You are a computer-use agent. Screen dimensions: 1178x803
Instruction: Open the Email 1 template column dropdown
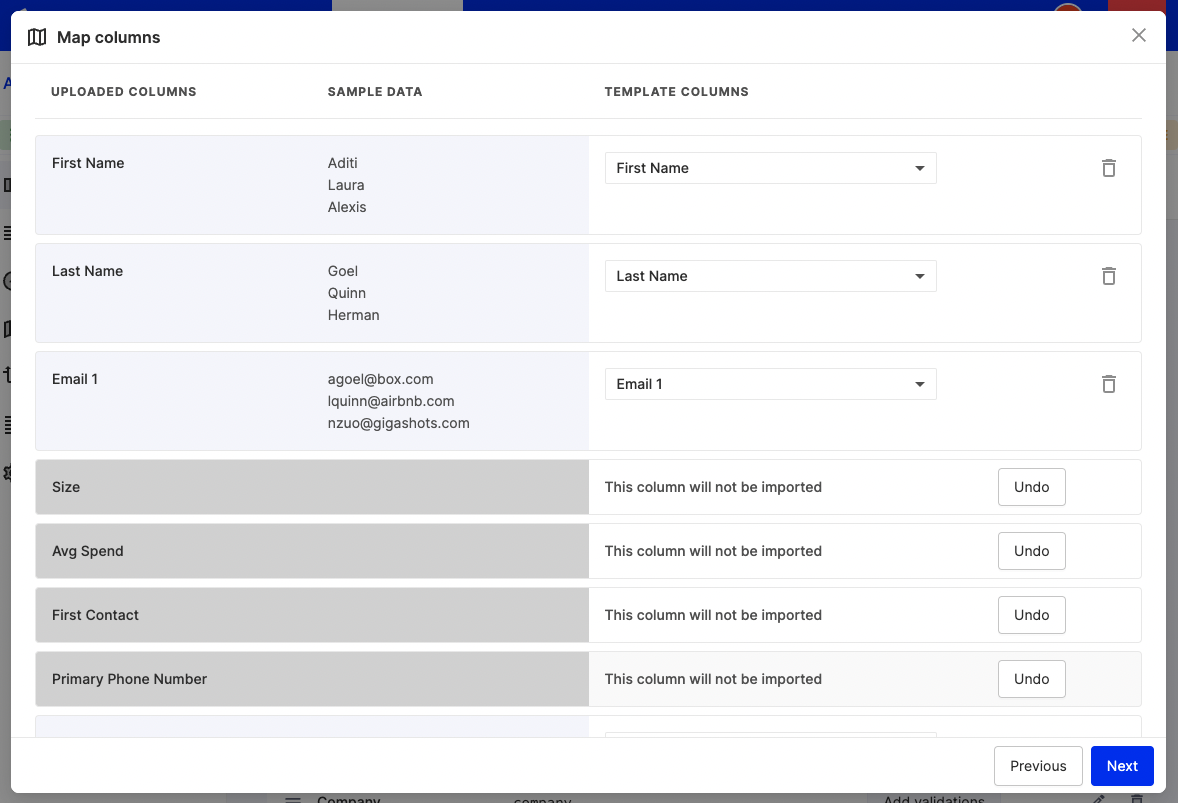coord(770,385)
